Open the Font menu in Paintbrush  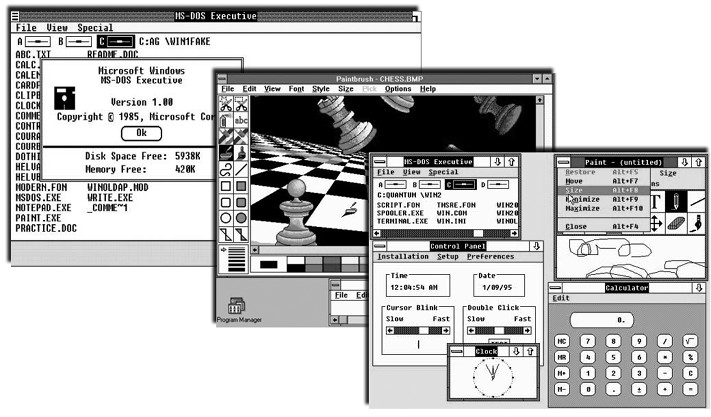(x=297, y=89)
